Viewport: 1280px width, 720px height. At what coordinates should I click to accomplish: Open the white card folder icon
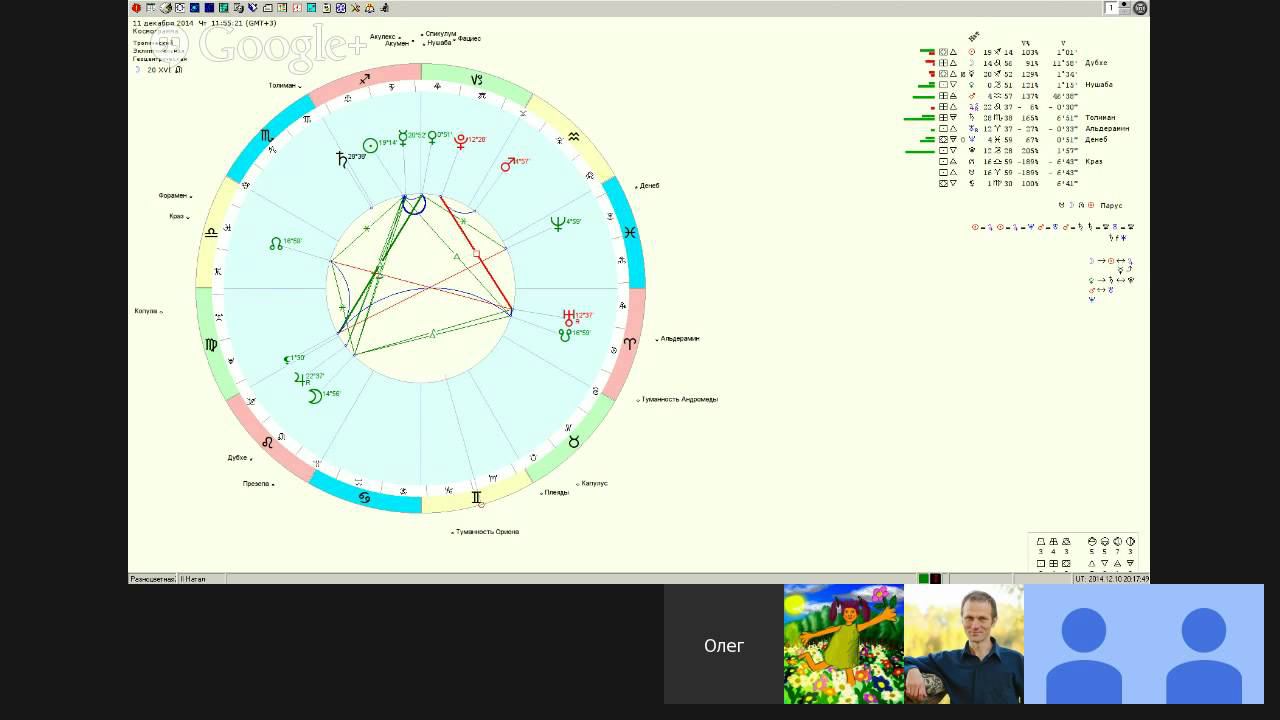[268, 8]
